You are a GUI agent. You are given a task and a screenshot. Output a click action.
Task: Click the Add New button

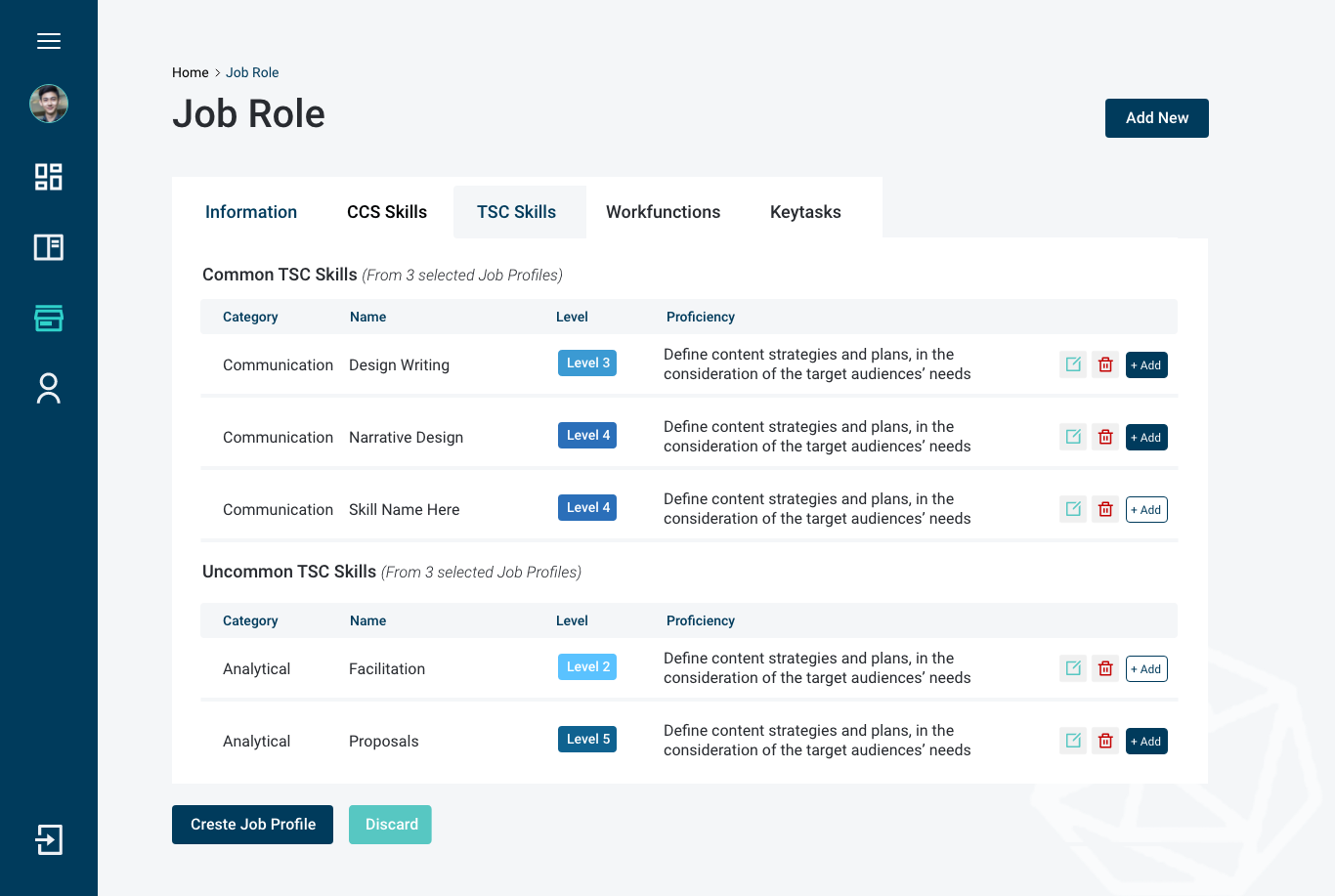pyautogui.click(x=1156, y=118)
